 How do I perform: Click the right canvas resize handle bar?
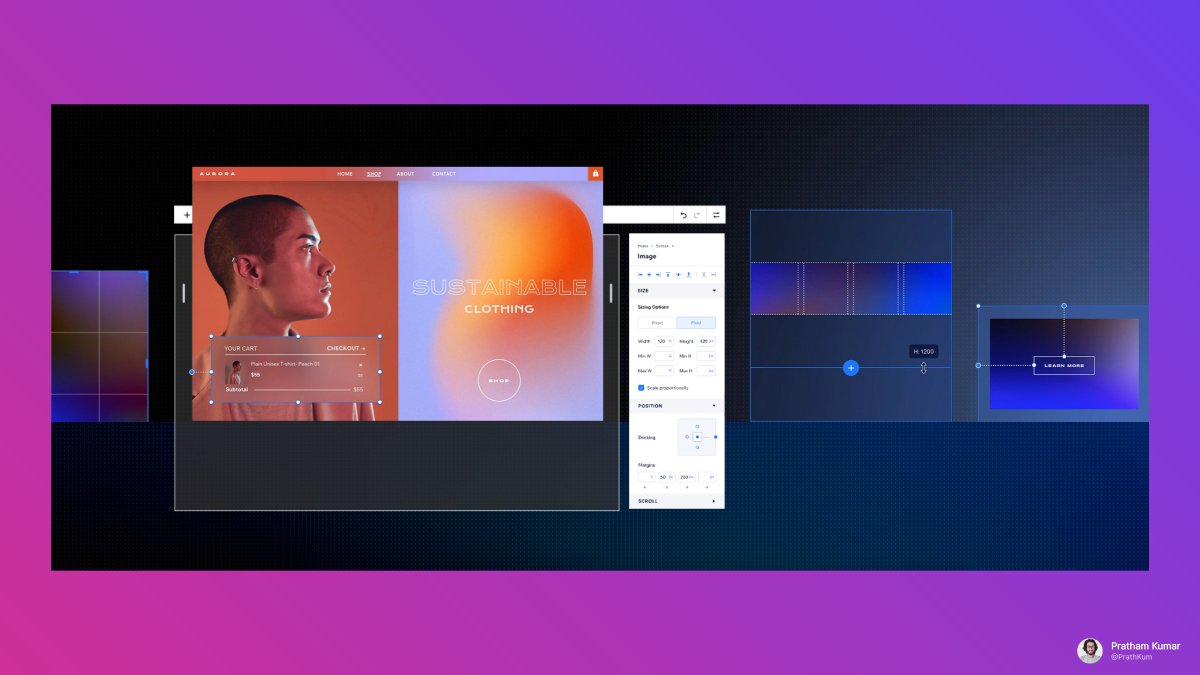pos(611,293)
